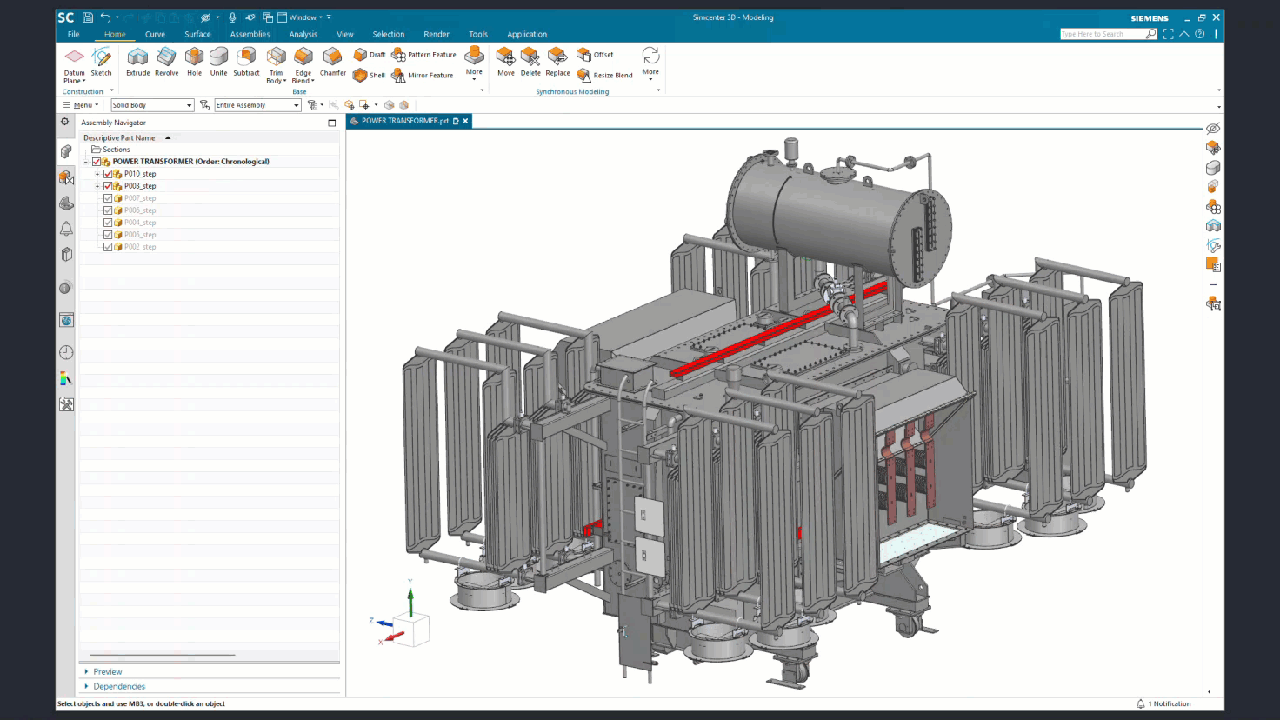Click the Resize Blend button

click(606, 75)
